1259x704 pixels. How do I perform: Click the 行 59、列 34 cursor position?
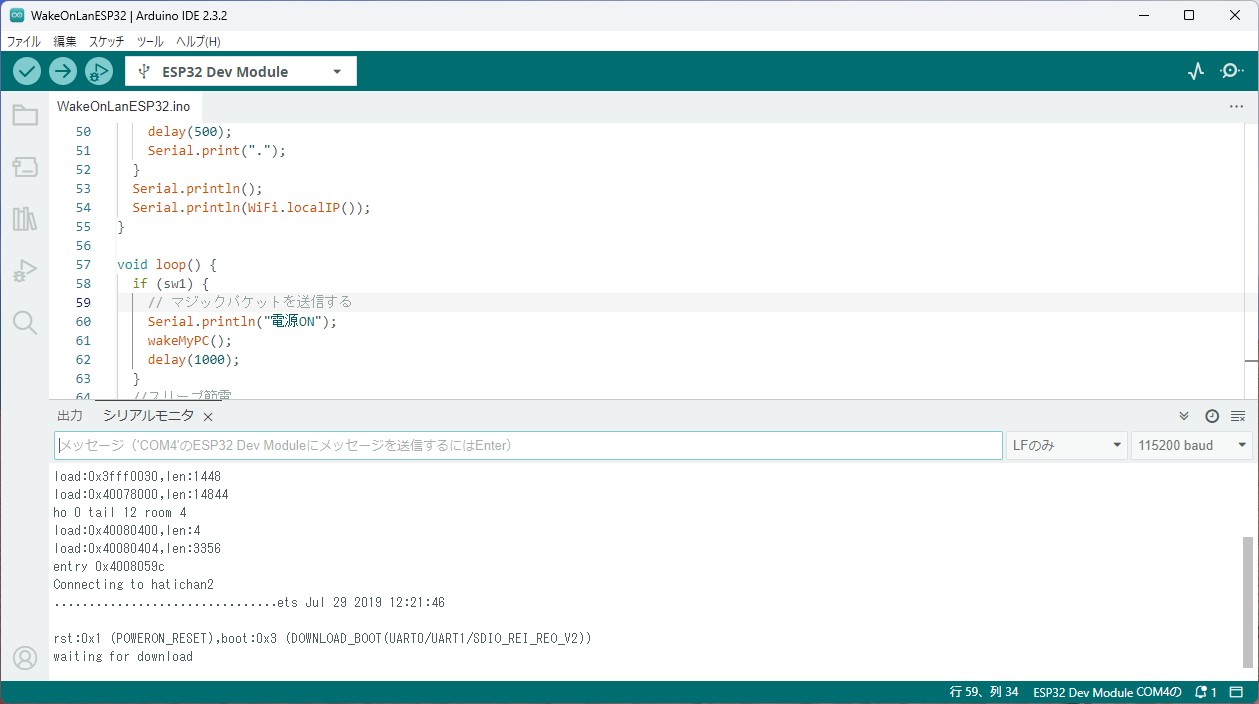tap(984, 692)
